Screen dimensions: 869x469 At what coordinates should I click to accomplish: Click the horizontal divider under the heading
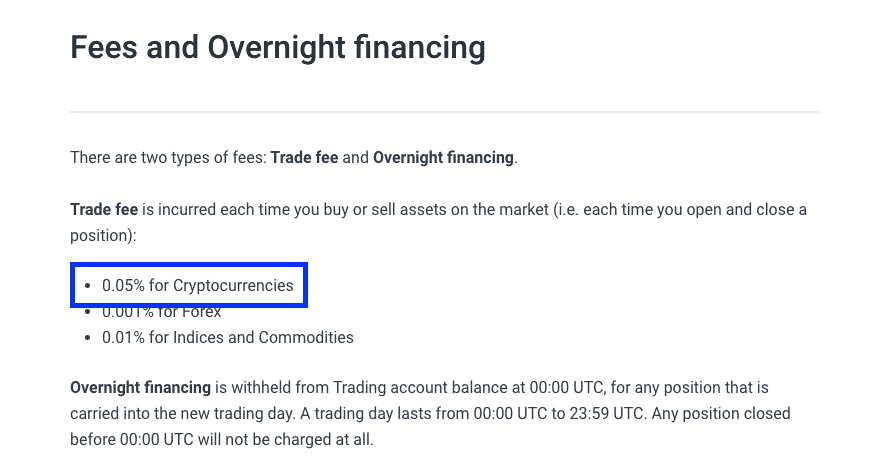coord(444,111)
